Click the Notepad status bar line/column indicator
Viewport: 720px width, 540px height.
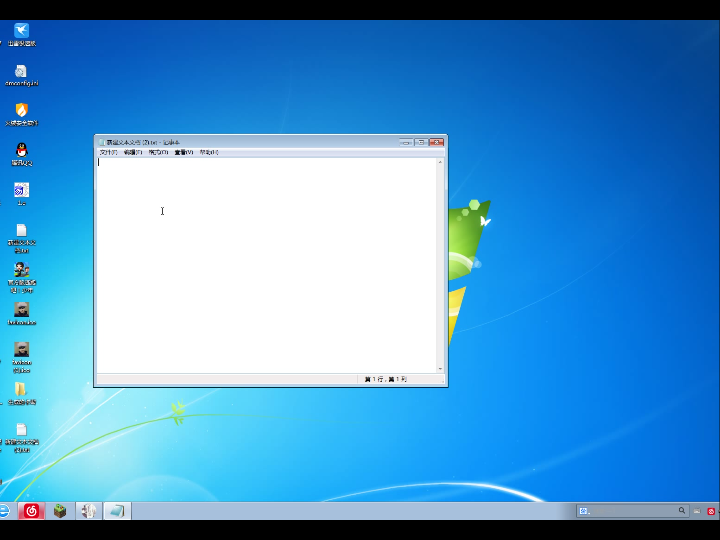pos(386,379)
